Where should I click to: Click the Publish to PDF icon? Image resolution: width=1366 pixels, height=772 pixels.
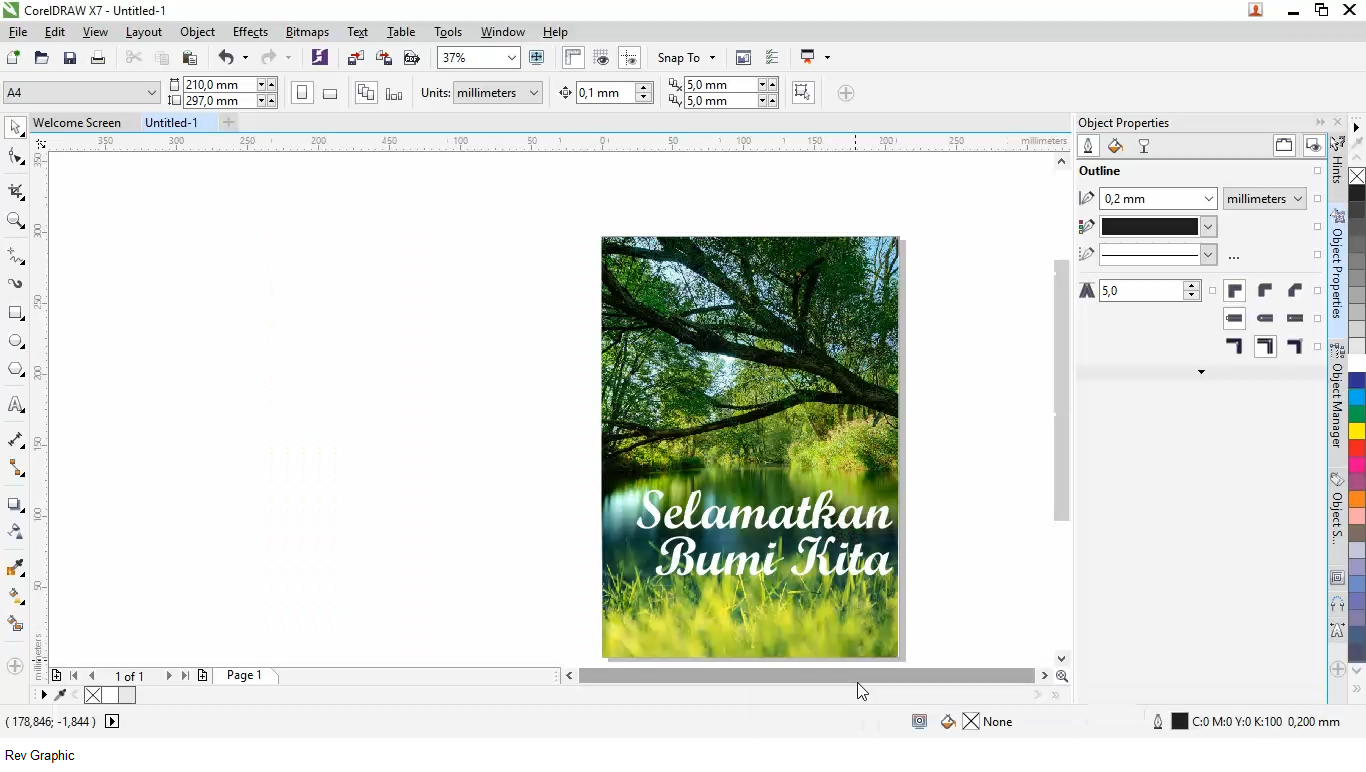411,58
